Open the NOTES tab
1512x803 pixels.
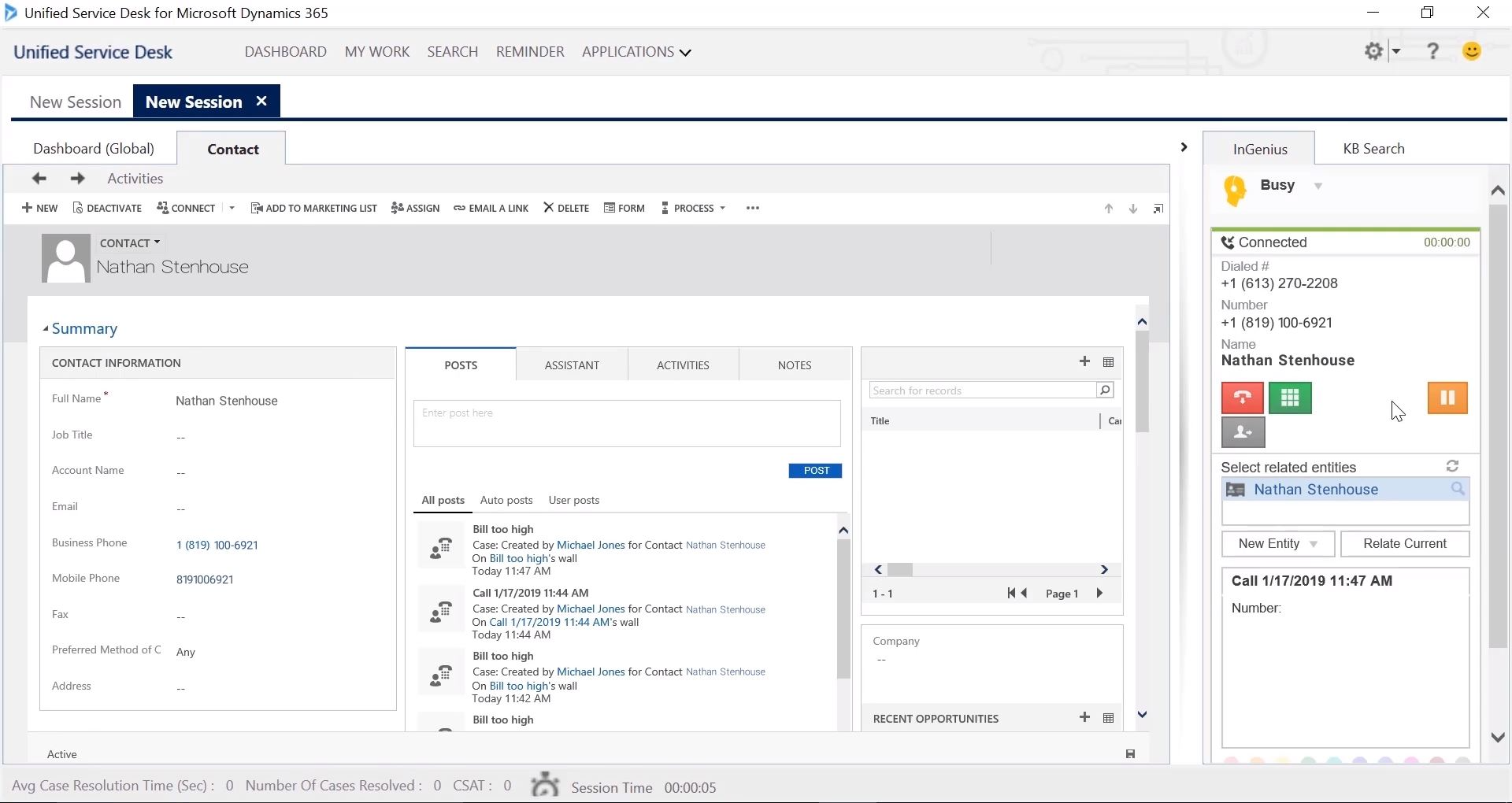[795, 365]
